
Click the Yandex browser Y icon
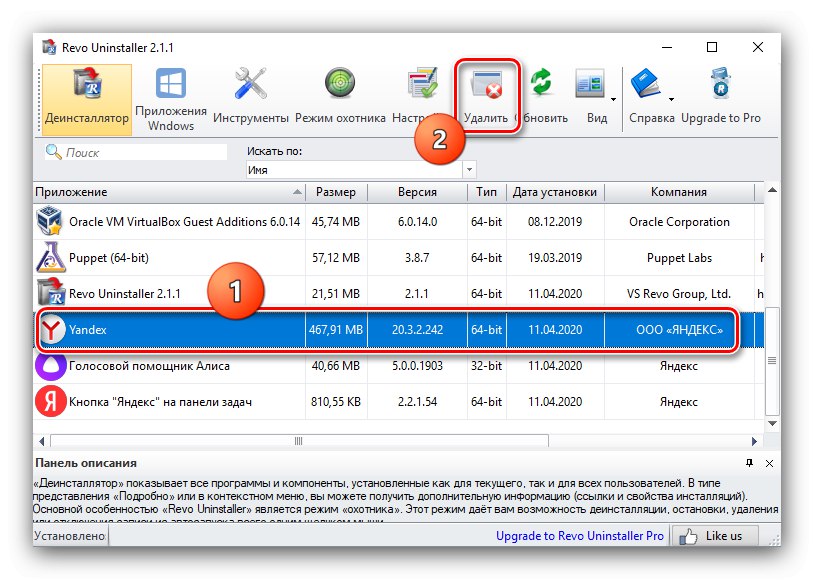pos(51,330)
